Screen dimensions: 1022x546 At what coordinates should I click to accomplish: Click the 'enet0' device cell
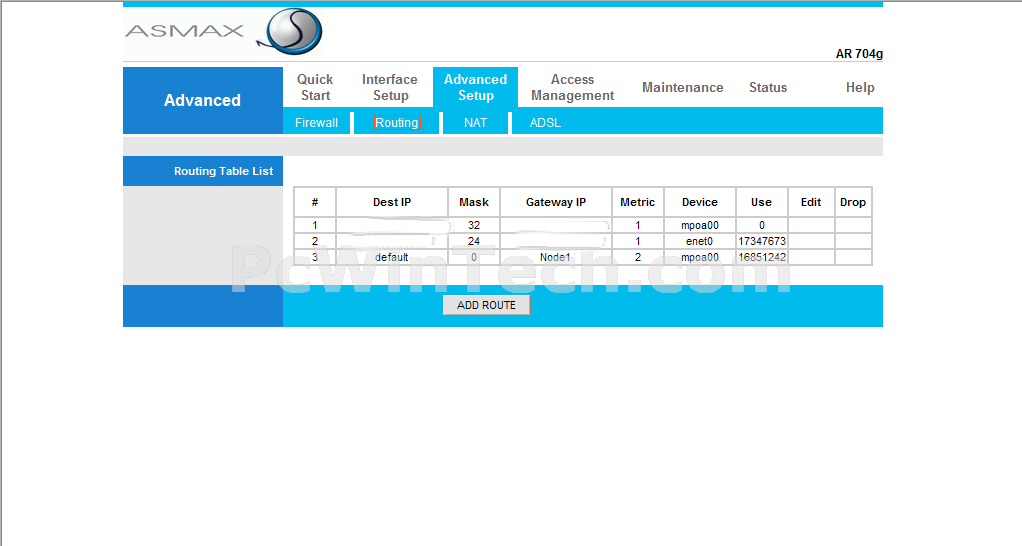[x=700, y=241]
